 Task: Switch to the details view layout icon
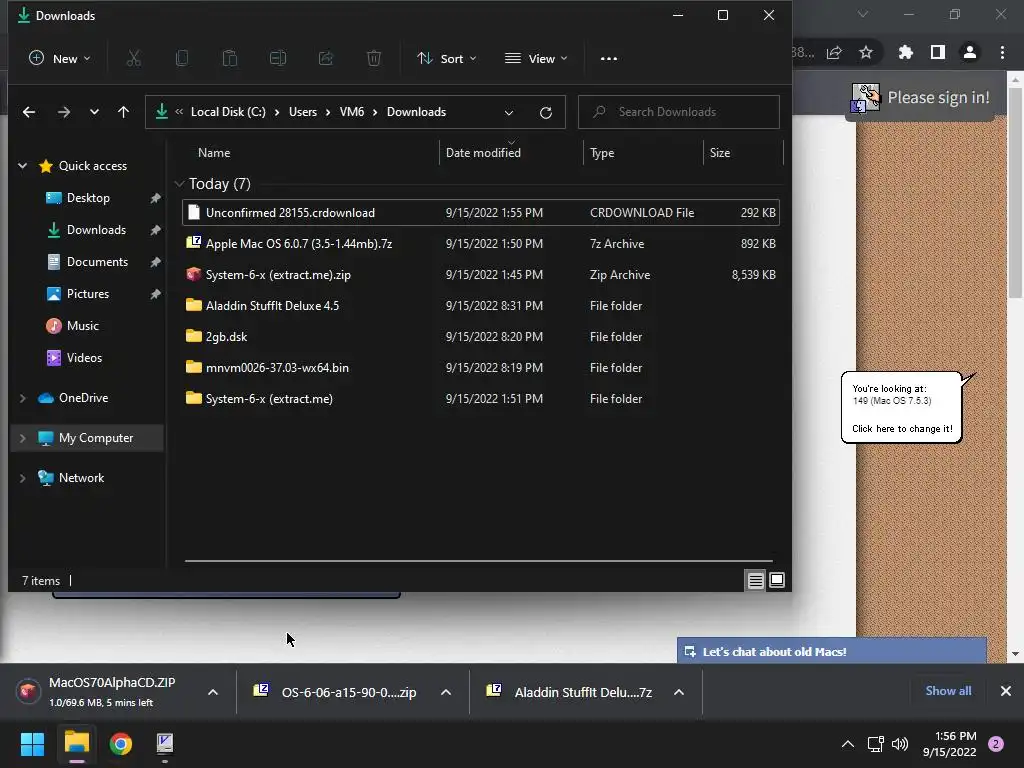pos(756,581)
